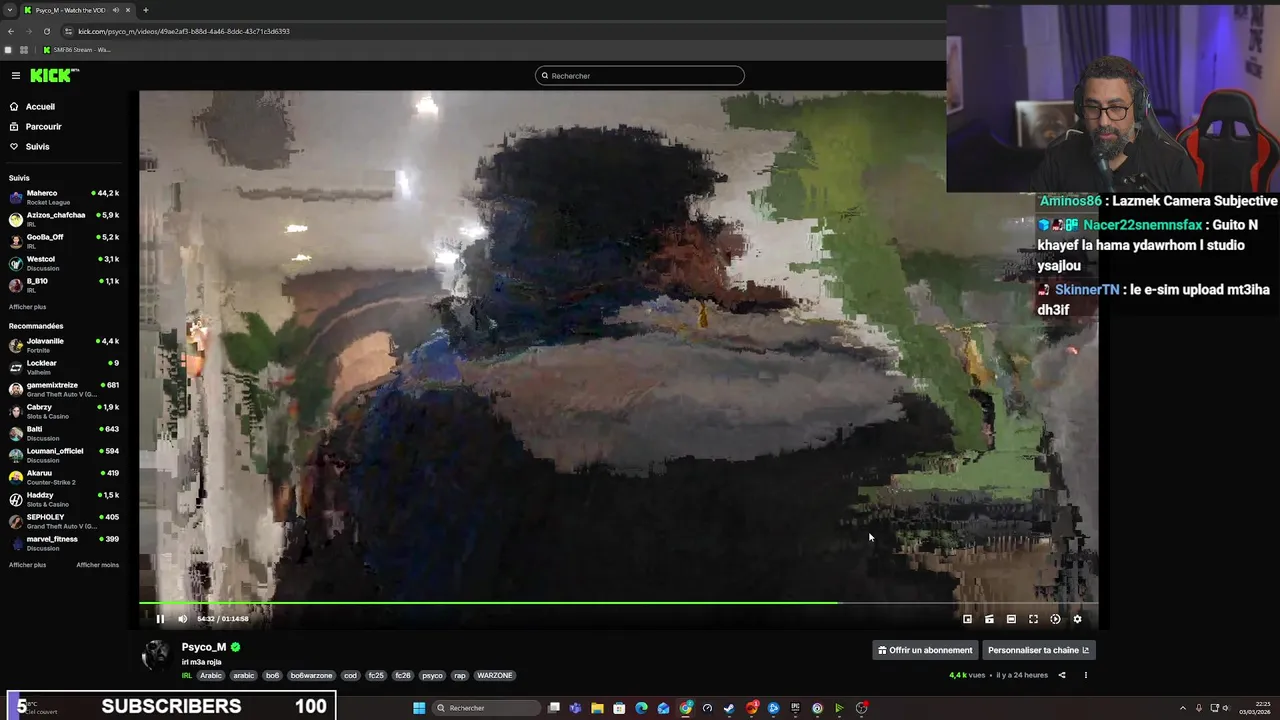Select the Arabic language tag

tap(211, 676)
